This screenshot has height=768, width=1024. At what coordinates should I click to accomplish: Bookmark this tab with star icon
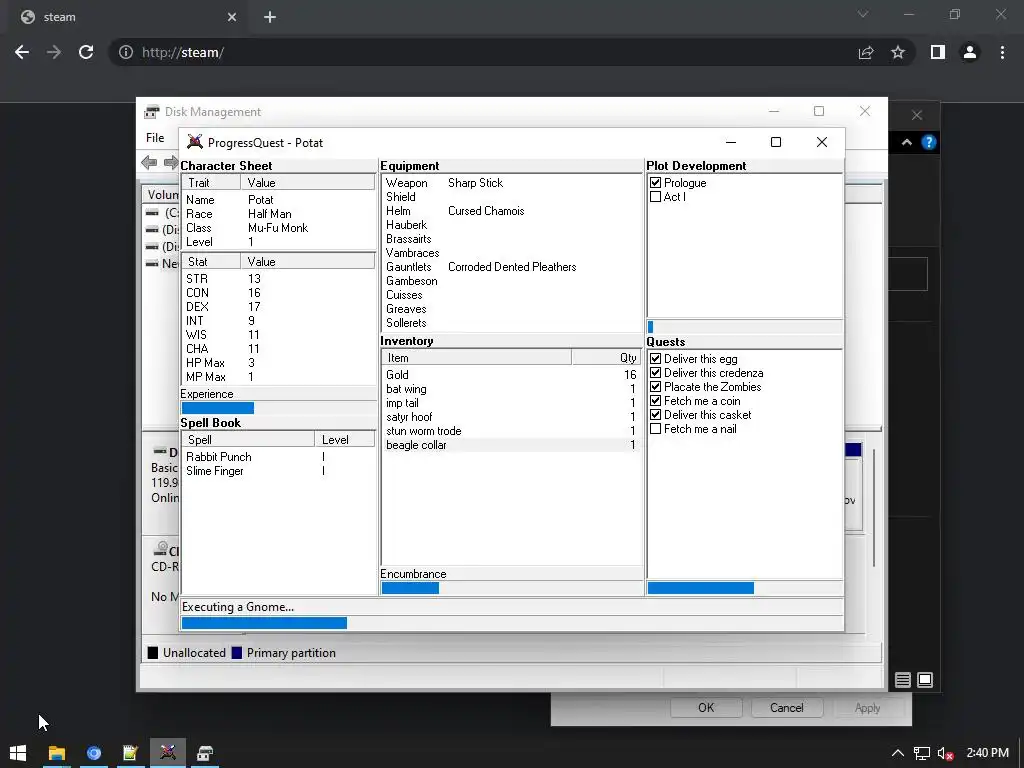click(898, 52)
